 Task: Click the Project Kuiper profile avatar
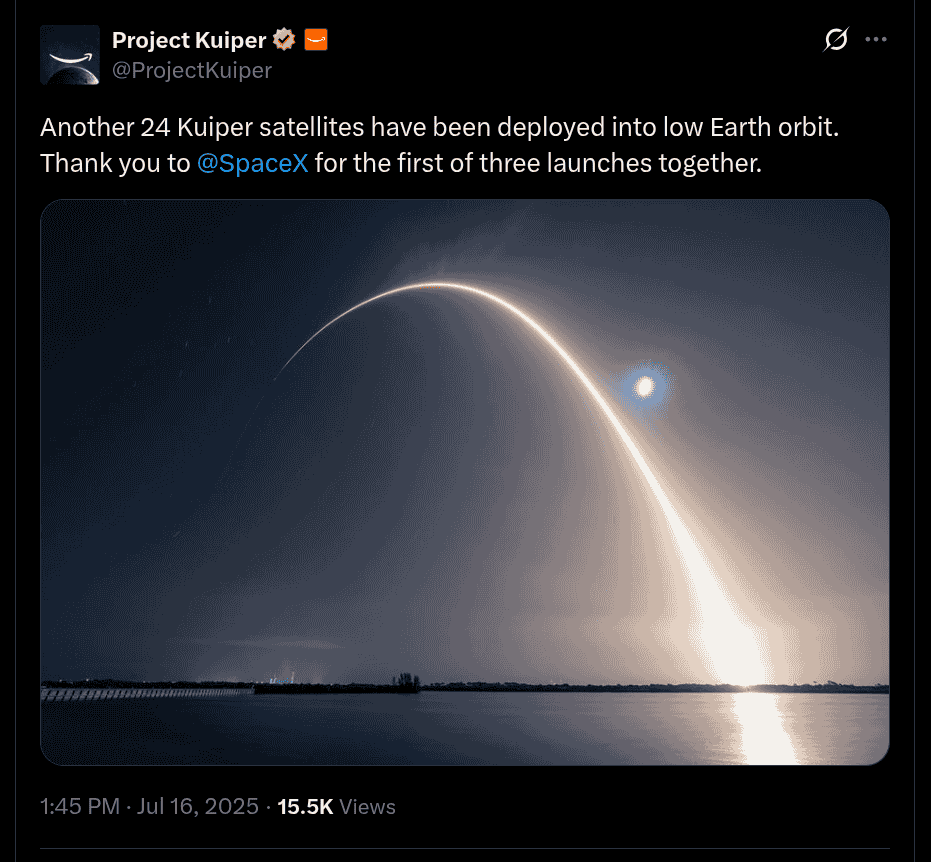coord(69,54)
